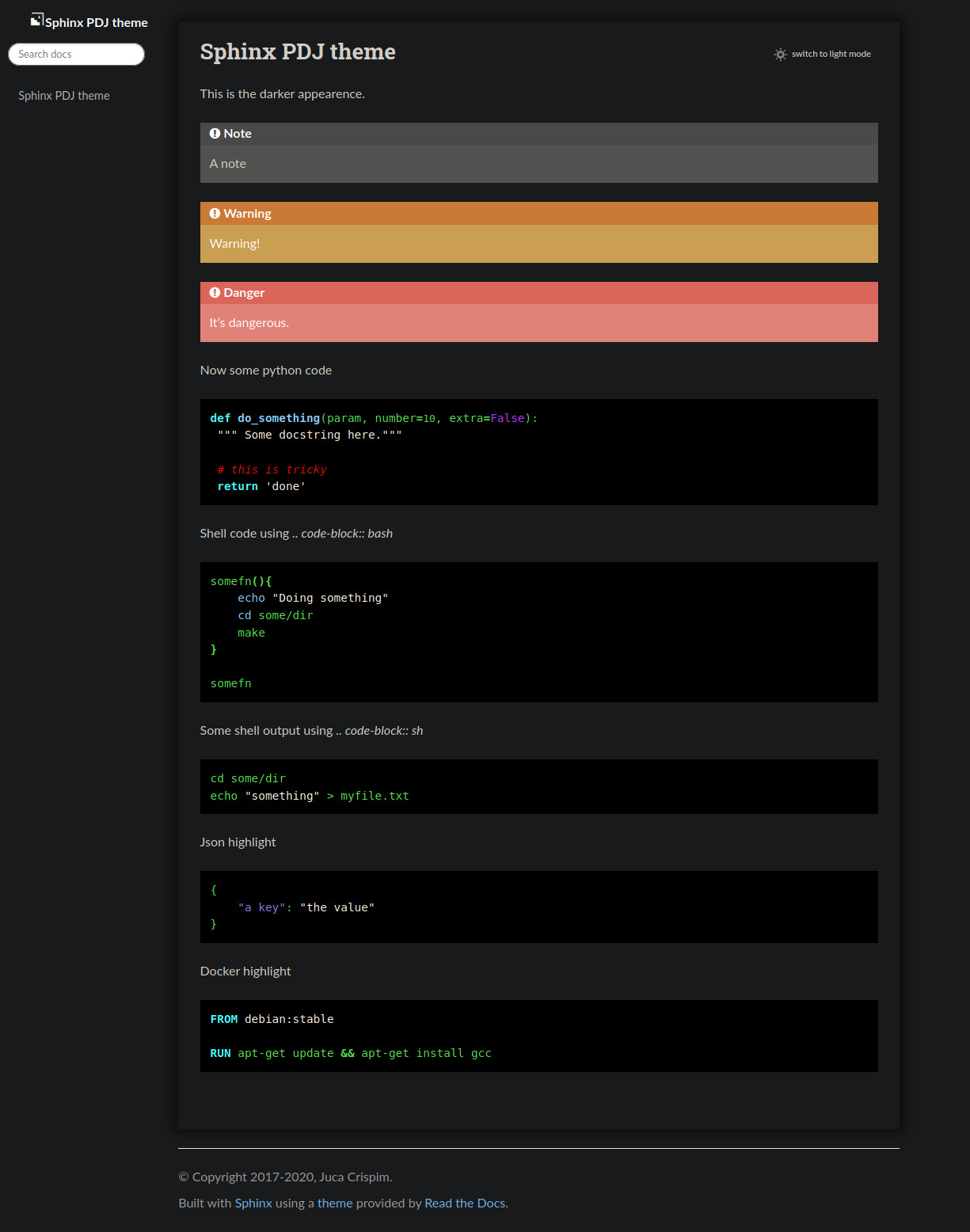970x1232 pixels.
Task: Click the 'echo "Doing something"' line
Action: click(313, 599)
